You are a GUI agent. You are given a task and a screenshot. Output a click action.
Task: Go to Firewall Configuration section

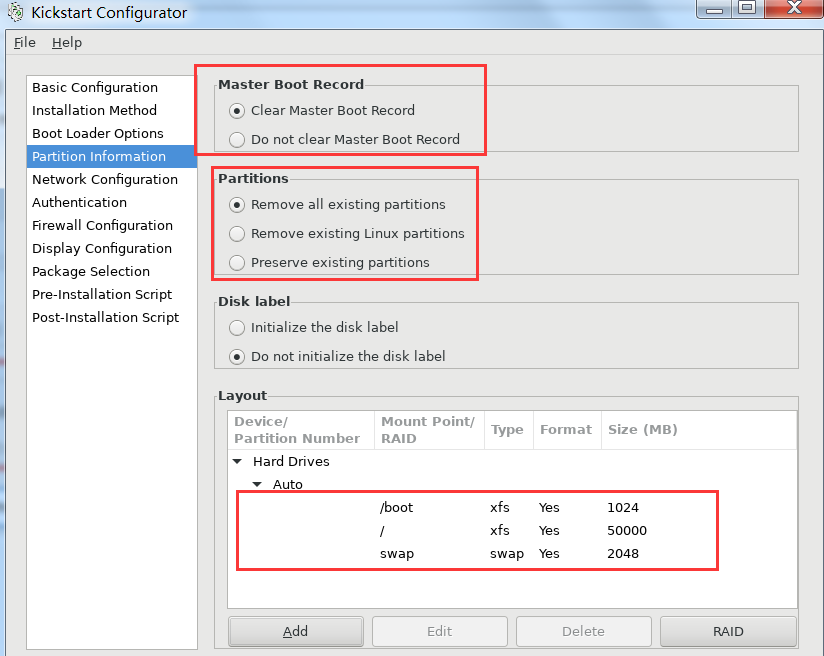pyautogui.click(x=111, y=226)
